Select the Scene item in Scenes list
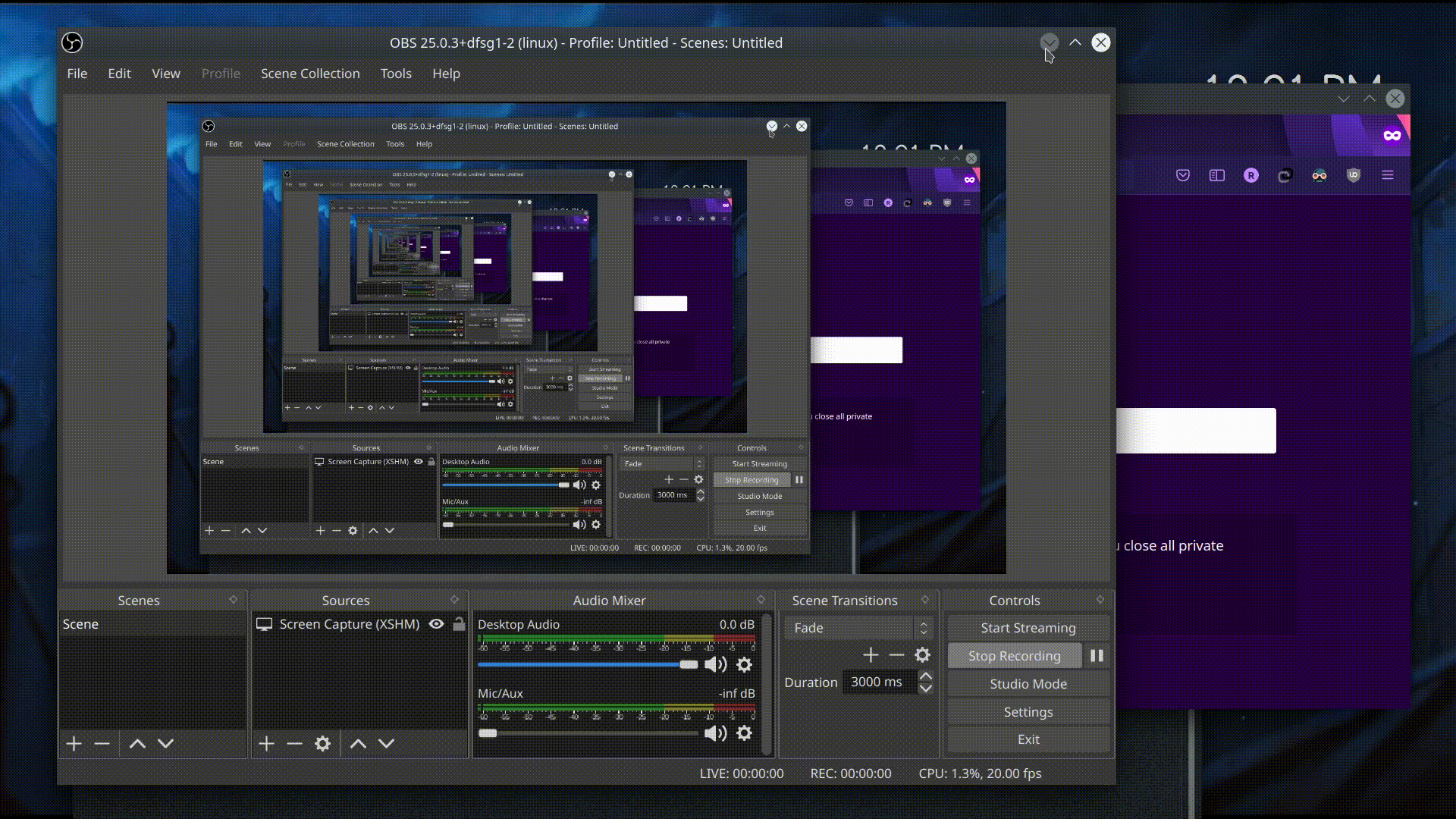1456x819 pixels. point(152,624)
